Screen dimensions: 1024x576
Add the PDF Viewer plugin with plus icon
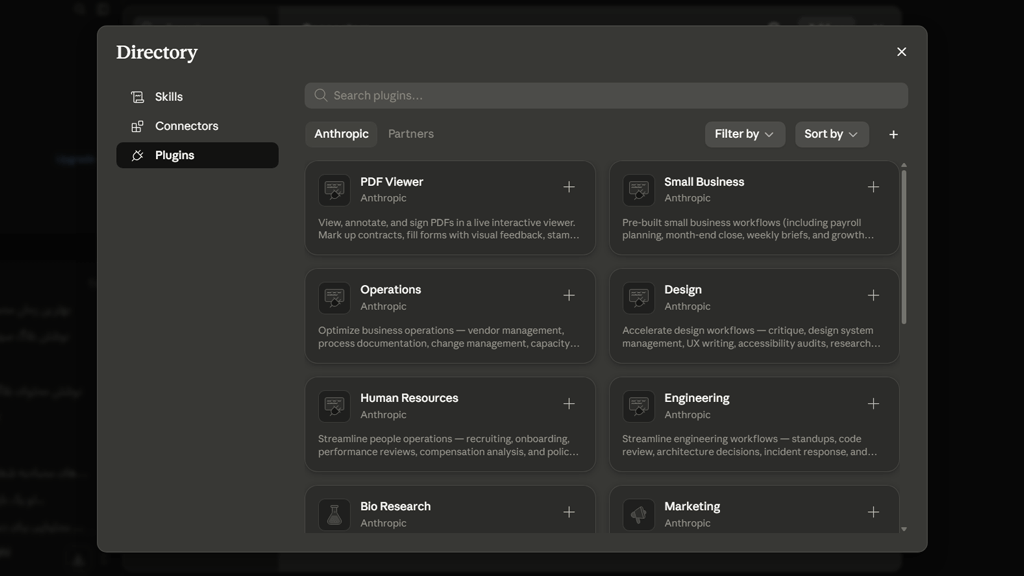point(569,187)
